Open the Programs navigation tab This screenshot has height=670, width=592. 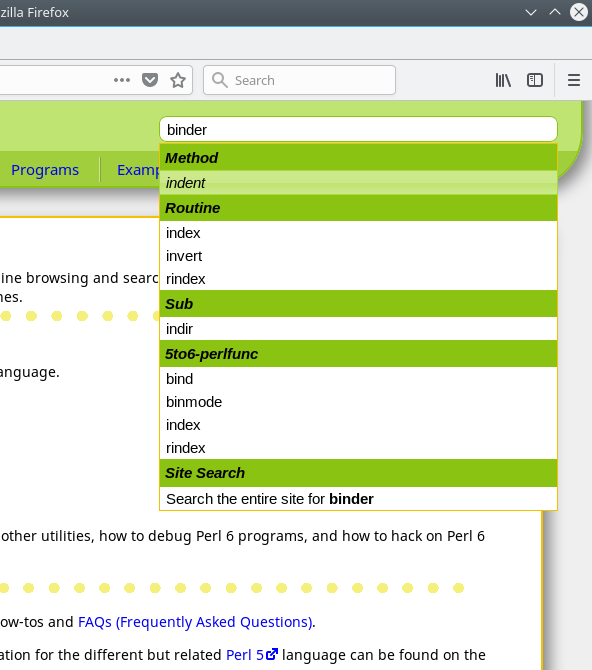click(x=45, y=170)
